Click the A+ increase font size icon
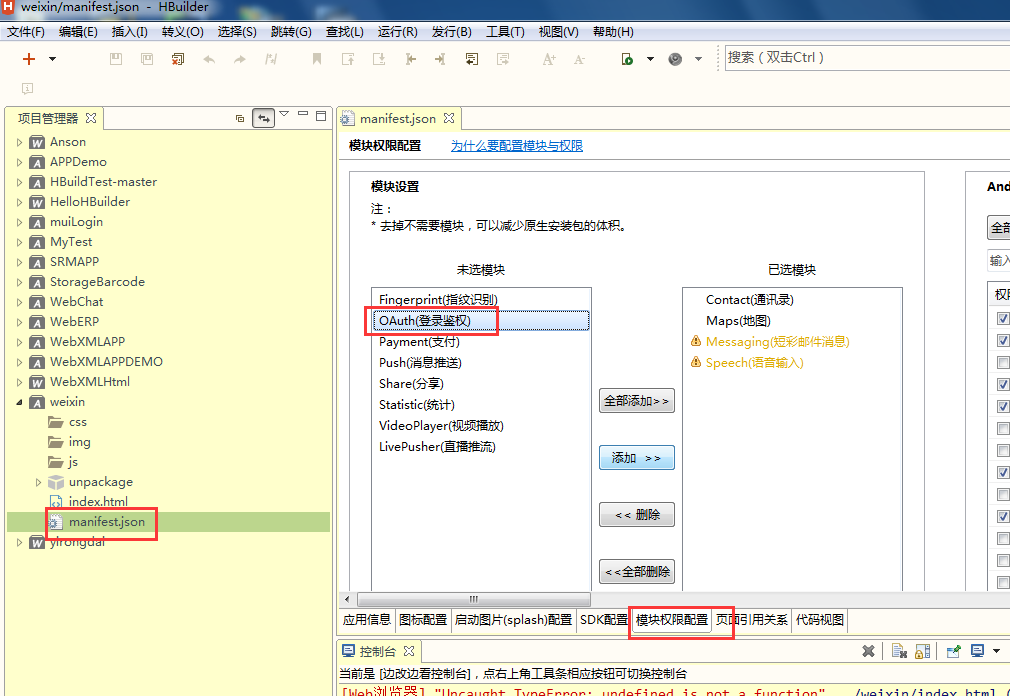This screenshot has height=696, width=1010. click(x=549, y=59)
